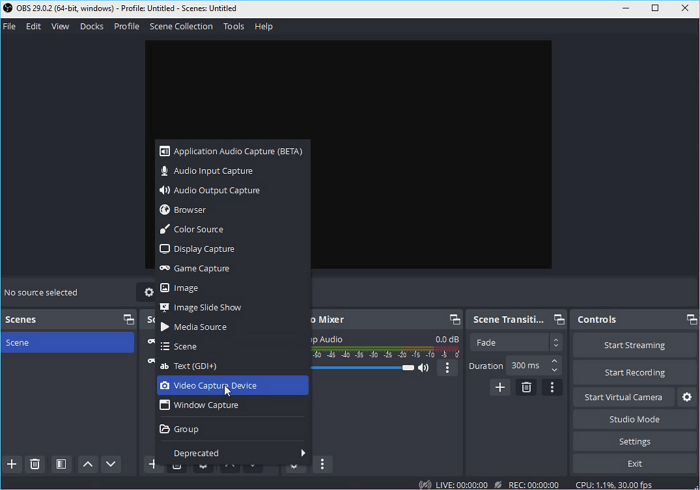Viewport: 700px width, 490px height.
Task: Open source properties gear icon
Action: click(x=149, y=292)
